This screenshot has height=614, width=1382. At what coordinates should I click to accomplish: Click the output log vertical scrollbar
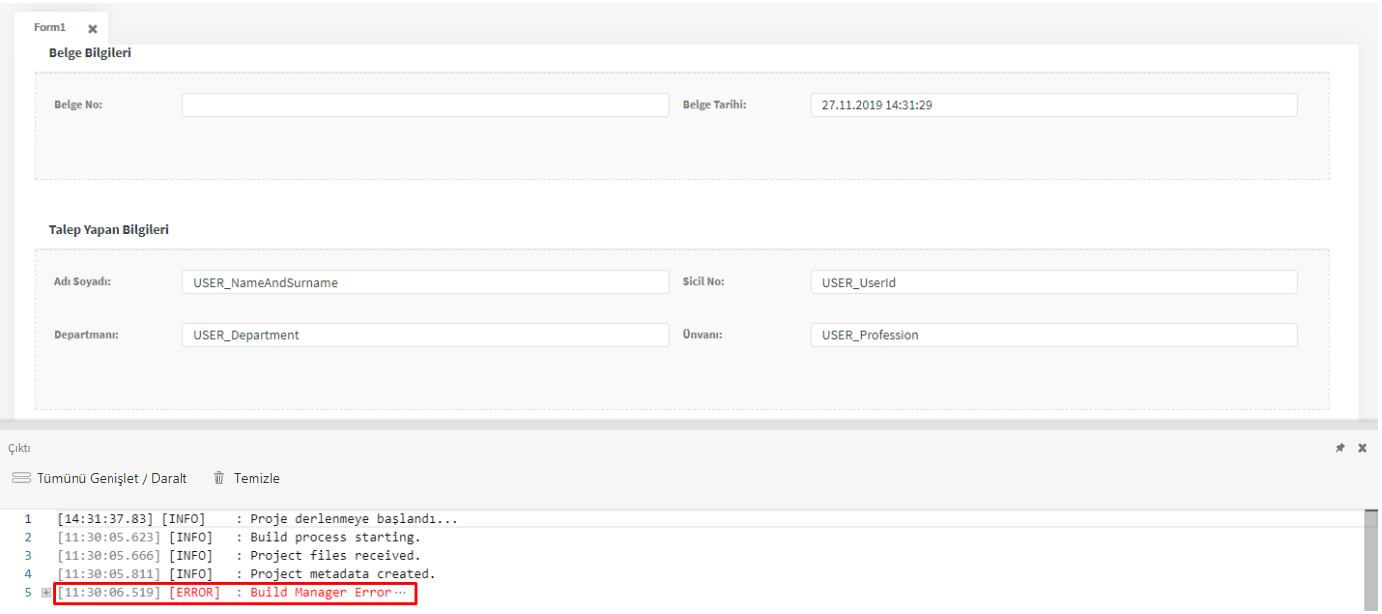[x=1370, y=560]
